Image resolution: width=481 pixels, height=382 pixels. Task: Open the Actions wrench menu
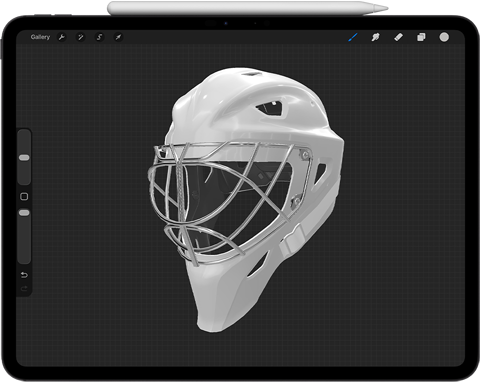(61, 37)
